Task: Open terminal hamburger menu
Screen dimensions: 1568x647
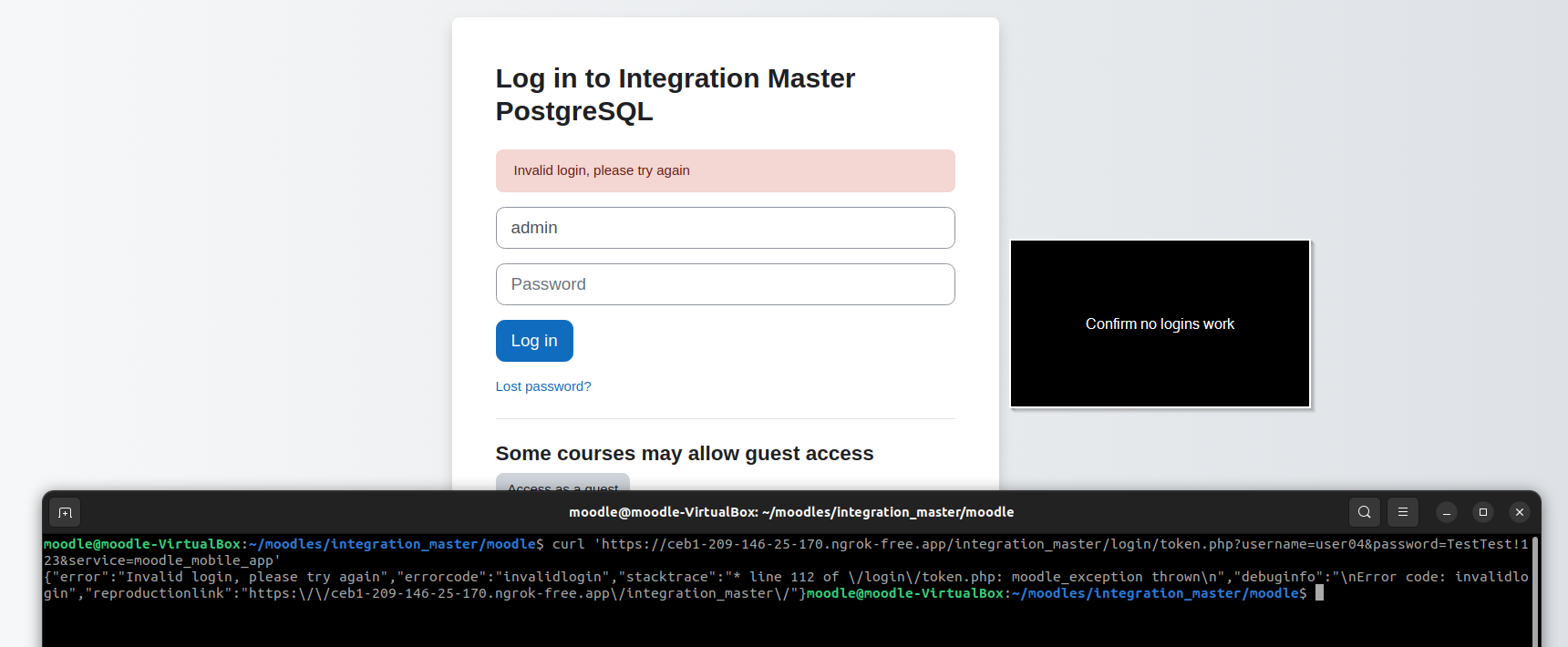Action: (1403, 512)
